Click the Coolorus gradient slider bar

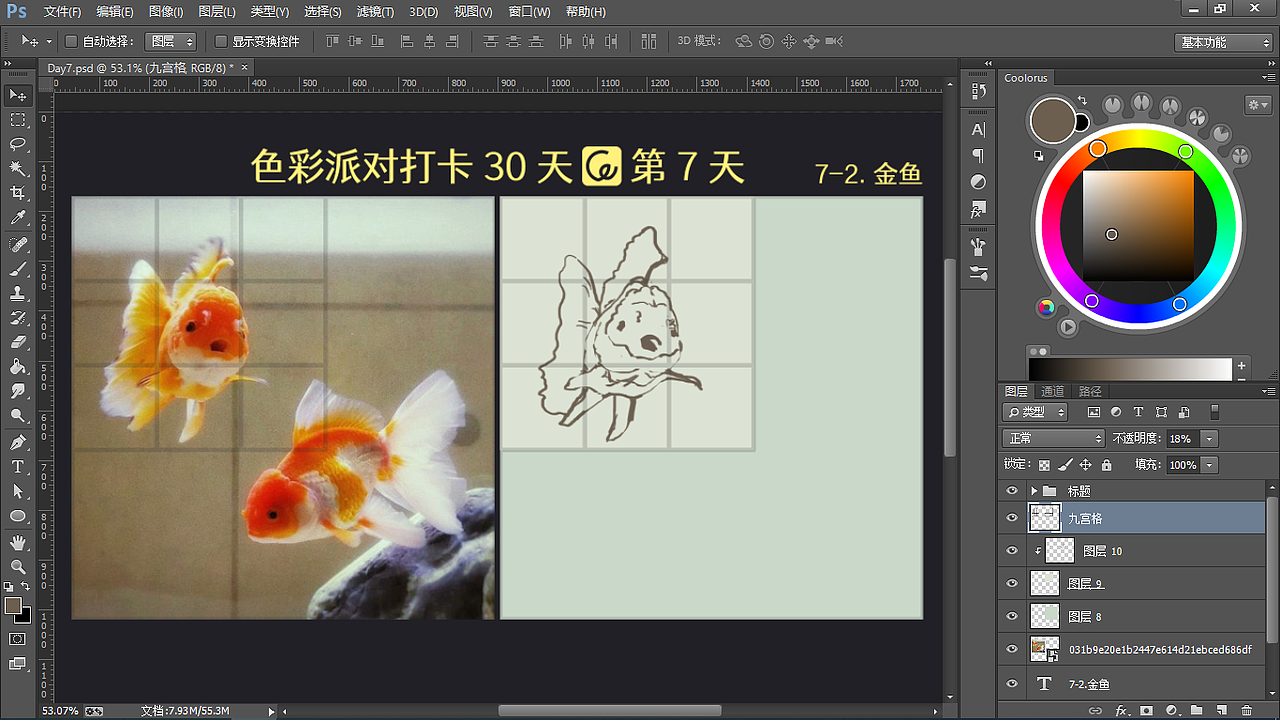(1131, 369)
